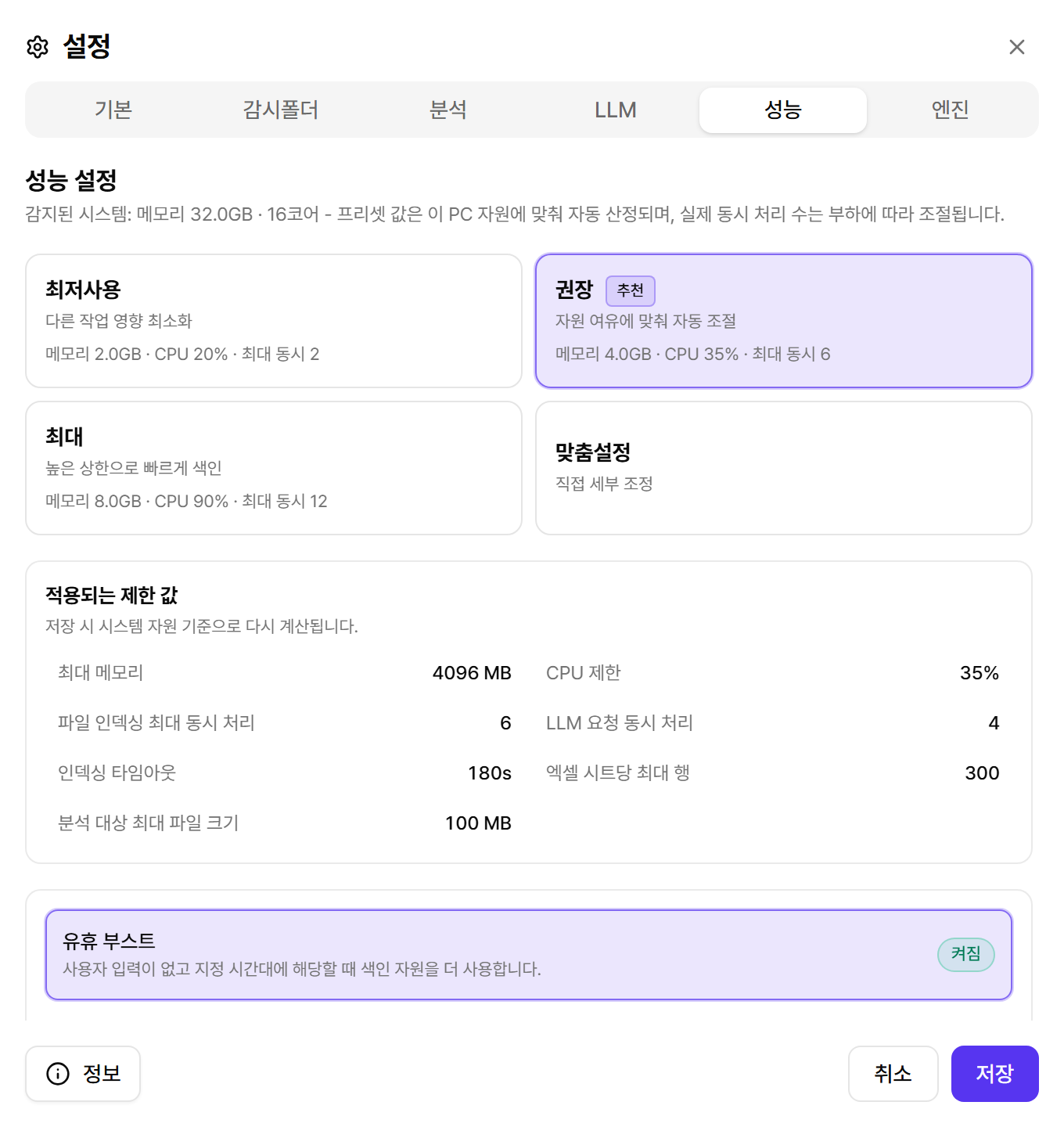
Task: Click the settings gear icon beside 설정
Action: [38, 47]
